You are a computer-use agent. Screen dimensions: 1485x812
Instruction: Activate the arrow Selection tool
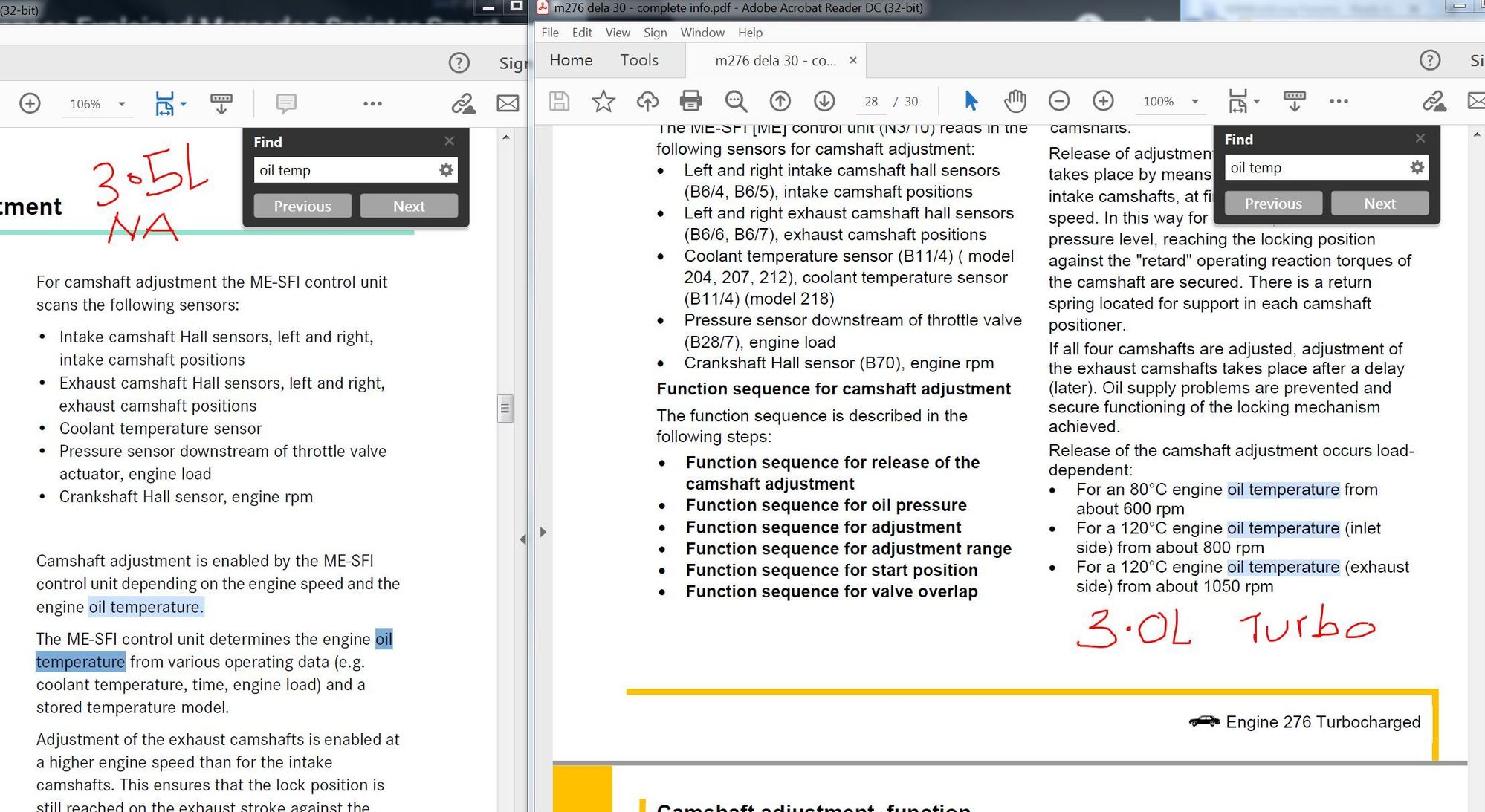coord(971,101)
